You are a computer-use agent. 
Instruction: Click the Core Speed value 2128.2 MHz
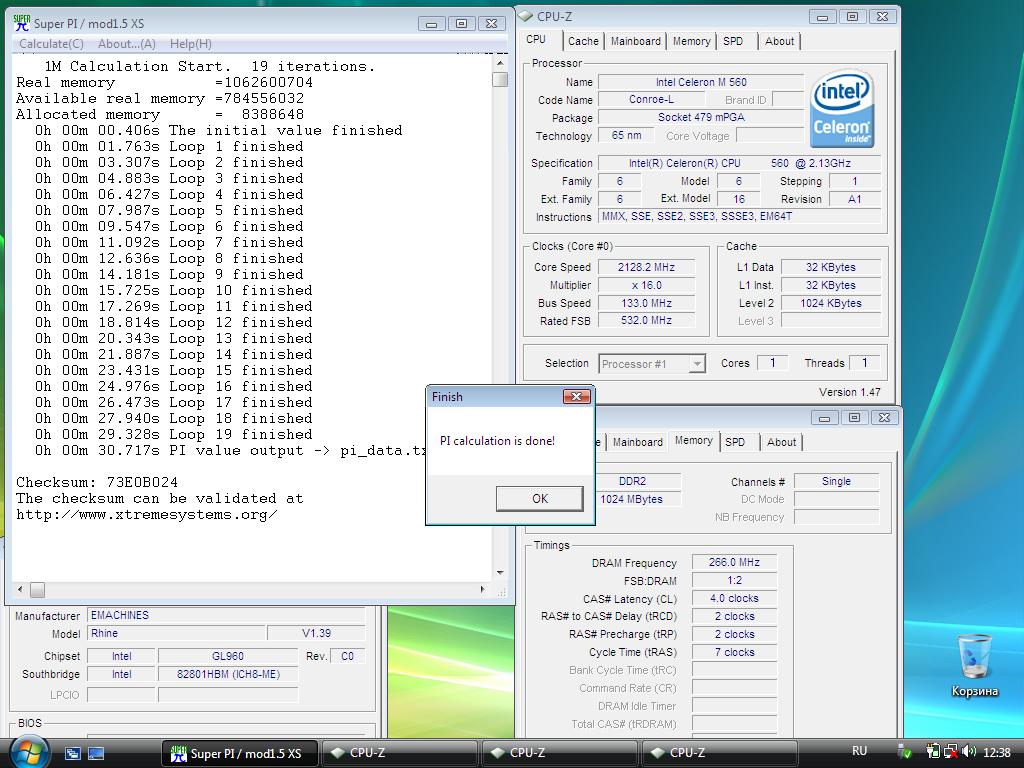coord(646,267)
